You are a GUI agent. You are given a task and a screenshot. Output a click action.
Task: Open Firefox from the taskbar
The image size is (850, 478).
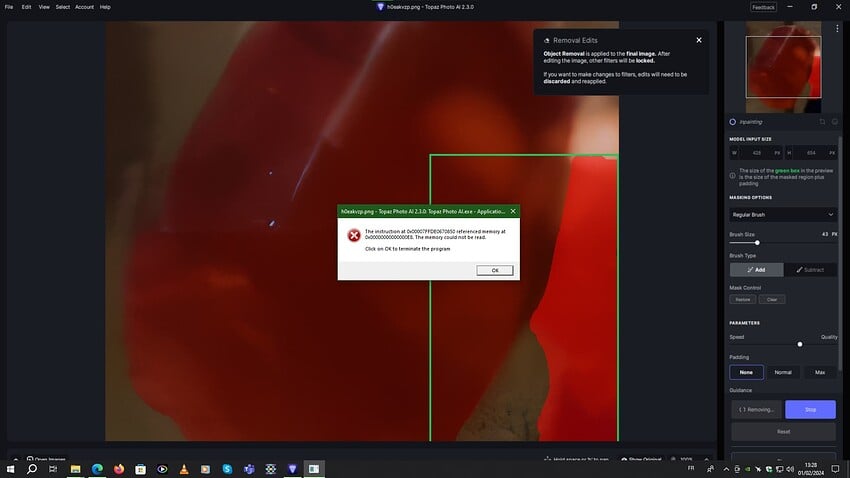coord(119,468)
